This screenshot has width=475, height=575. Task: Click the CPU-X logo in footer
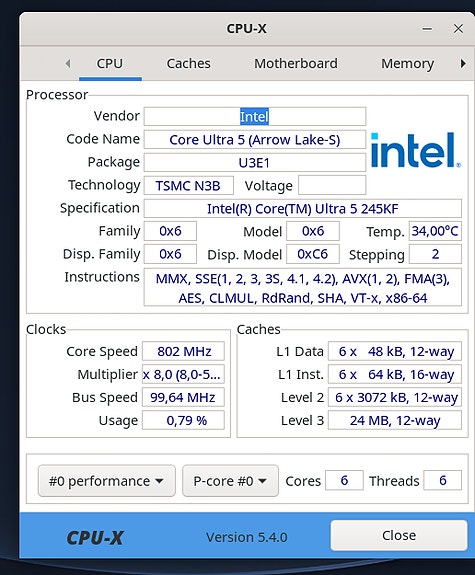click(95, 538)
